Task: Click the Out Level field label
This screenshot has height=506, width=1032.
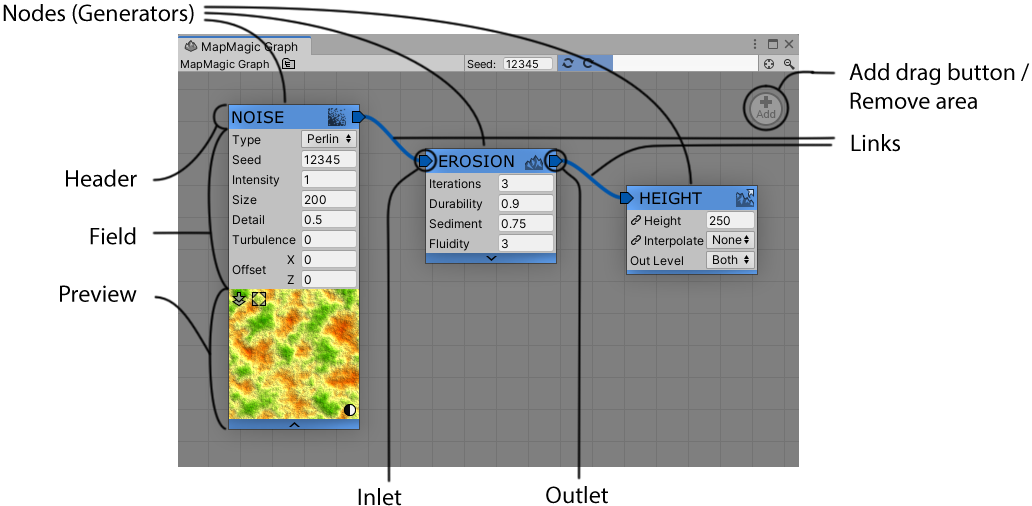Action: (x=657, y=261)
